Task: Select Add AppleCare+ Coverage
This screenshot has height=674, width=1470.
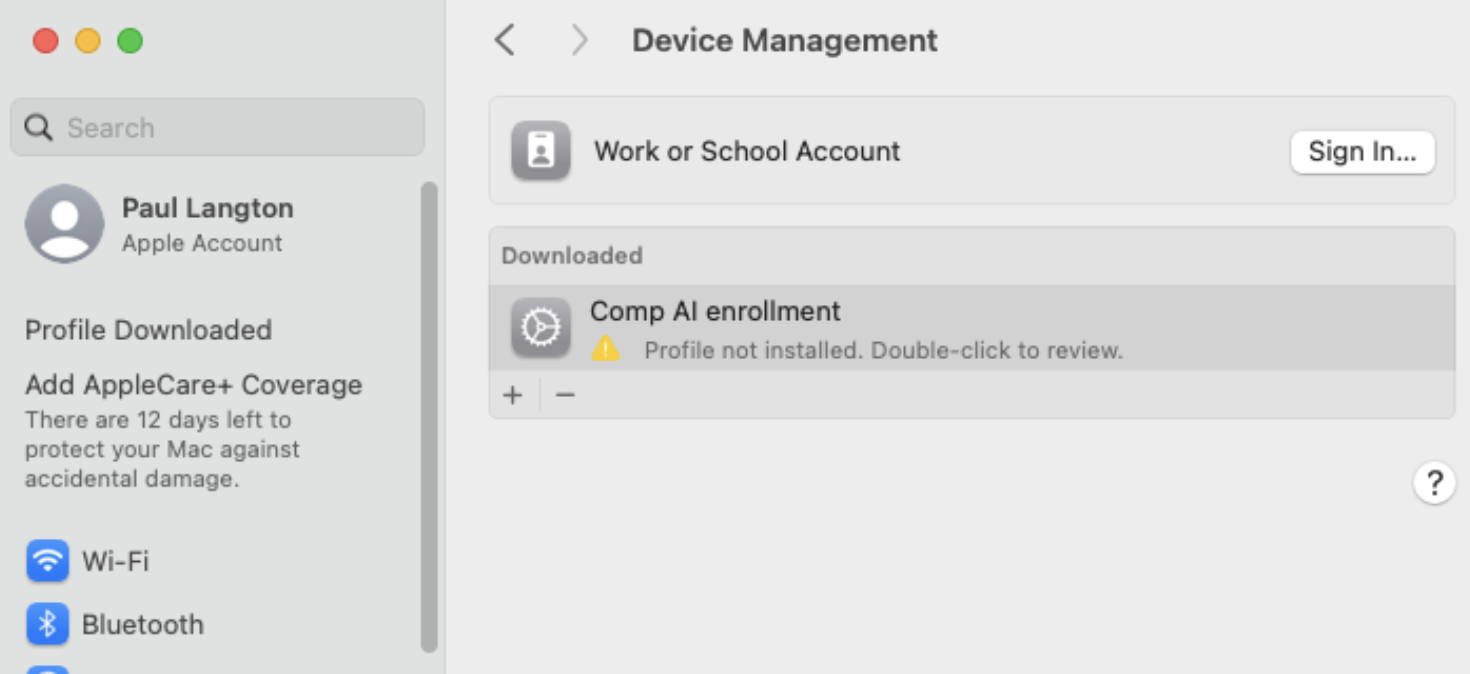Action: (193, 385)
